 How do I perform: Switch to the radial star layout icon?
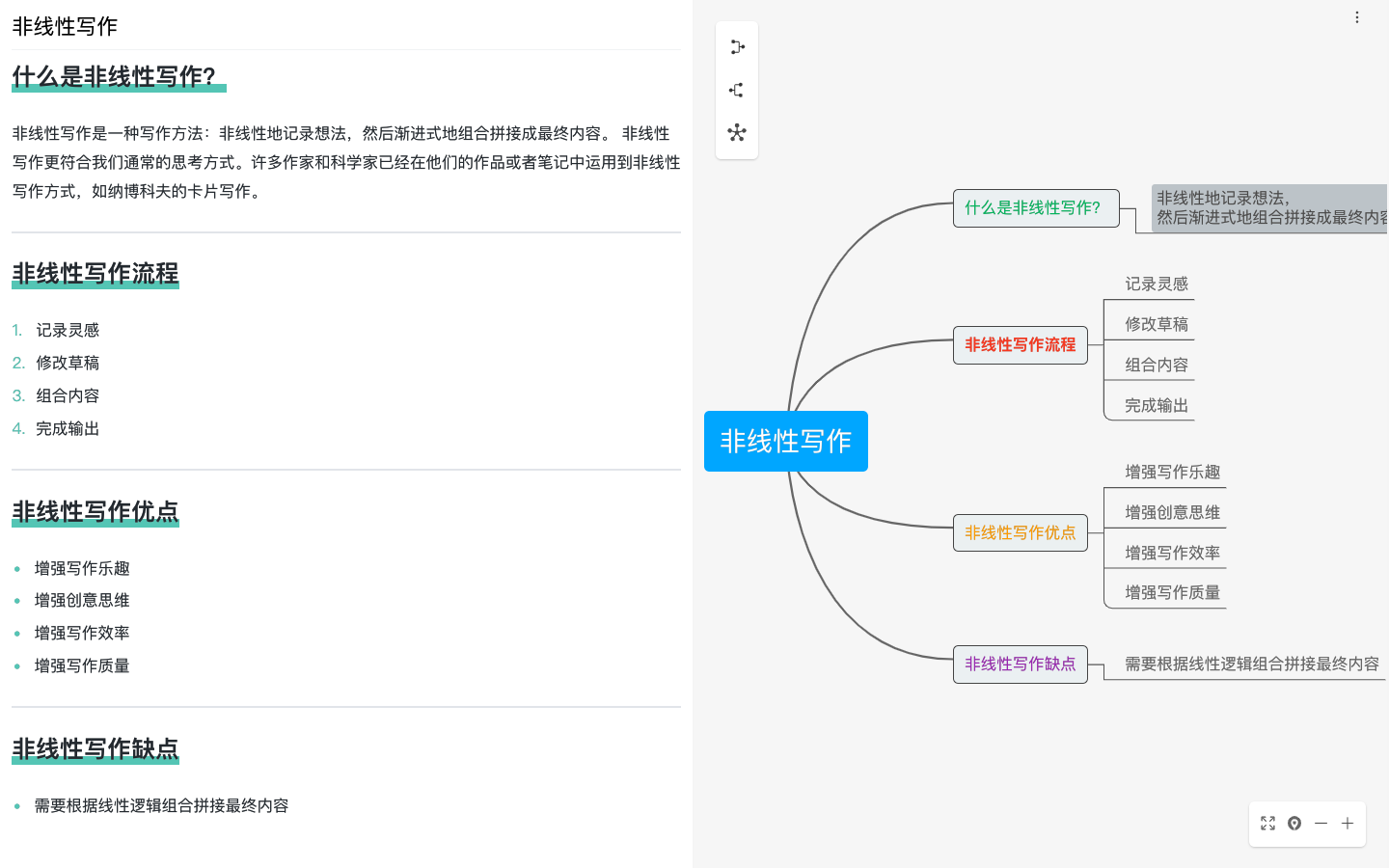737,133
